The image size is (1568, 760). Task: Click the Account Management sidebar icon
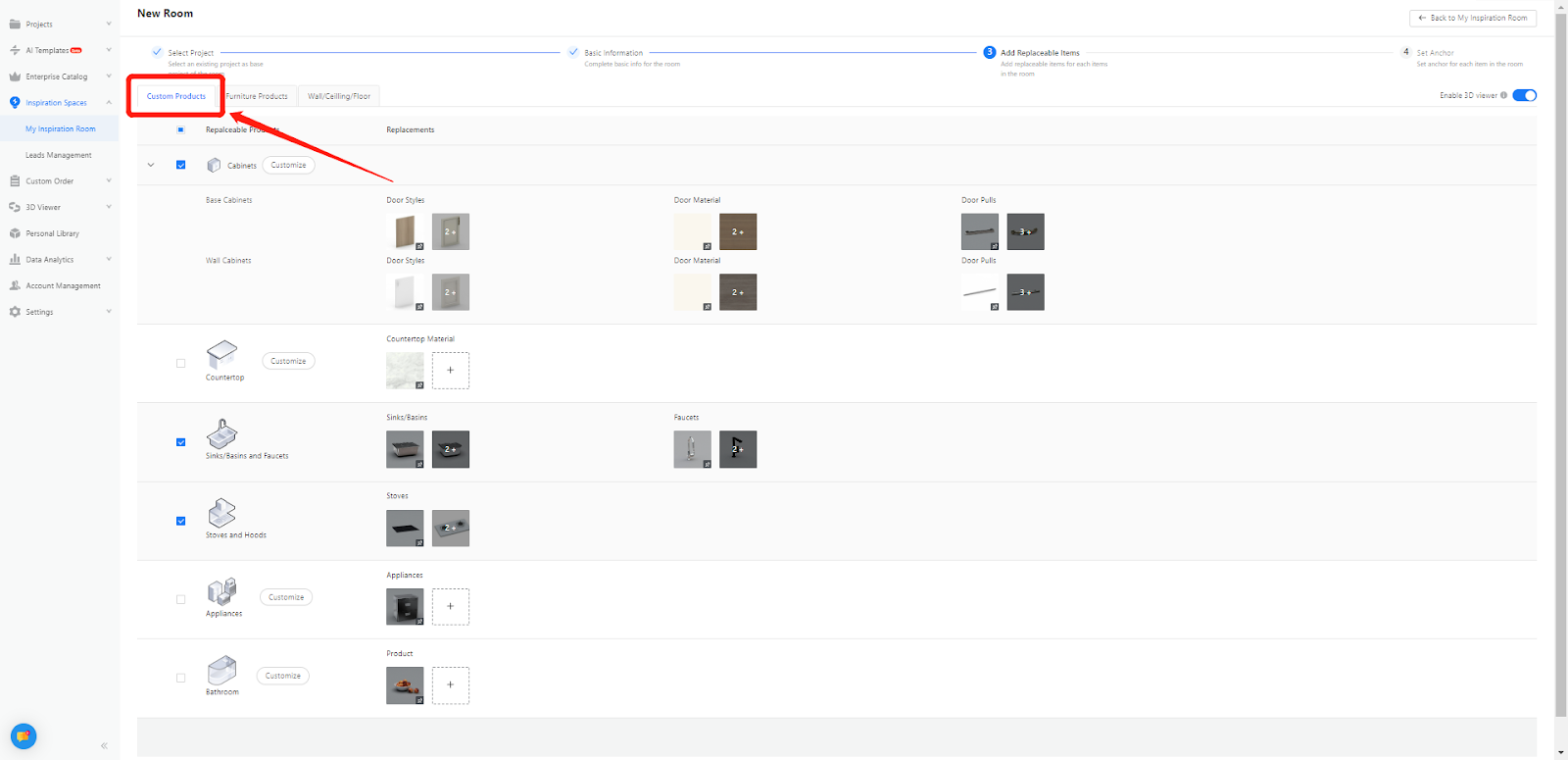pos(15,285)
